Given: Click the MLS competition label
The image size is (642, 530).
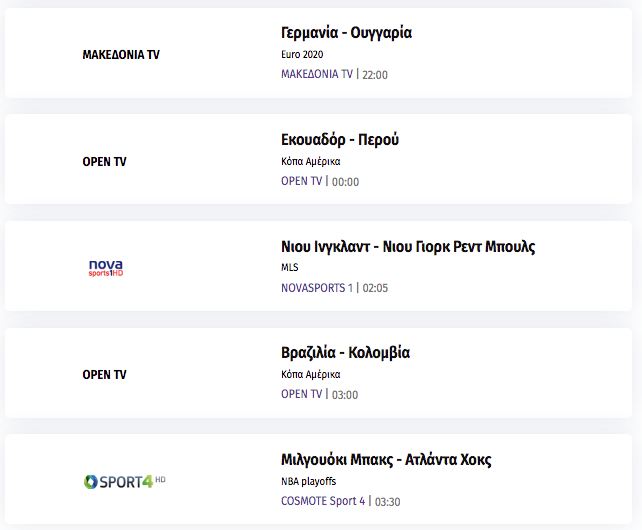Looking at the screenshot, I should 290,267.
